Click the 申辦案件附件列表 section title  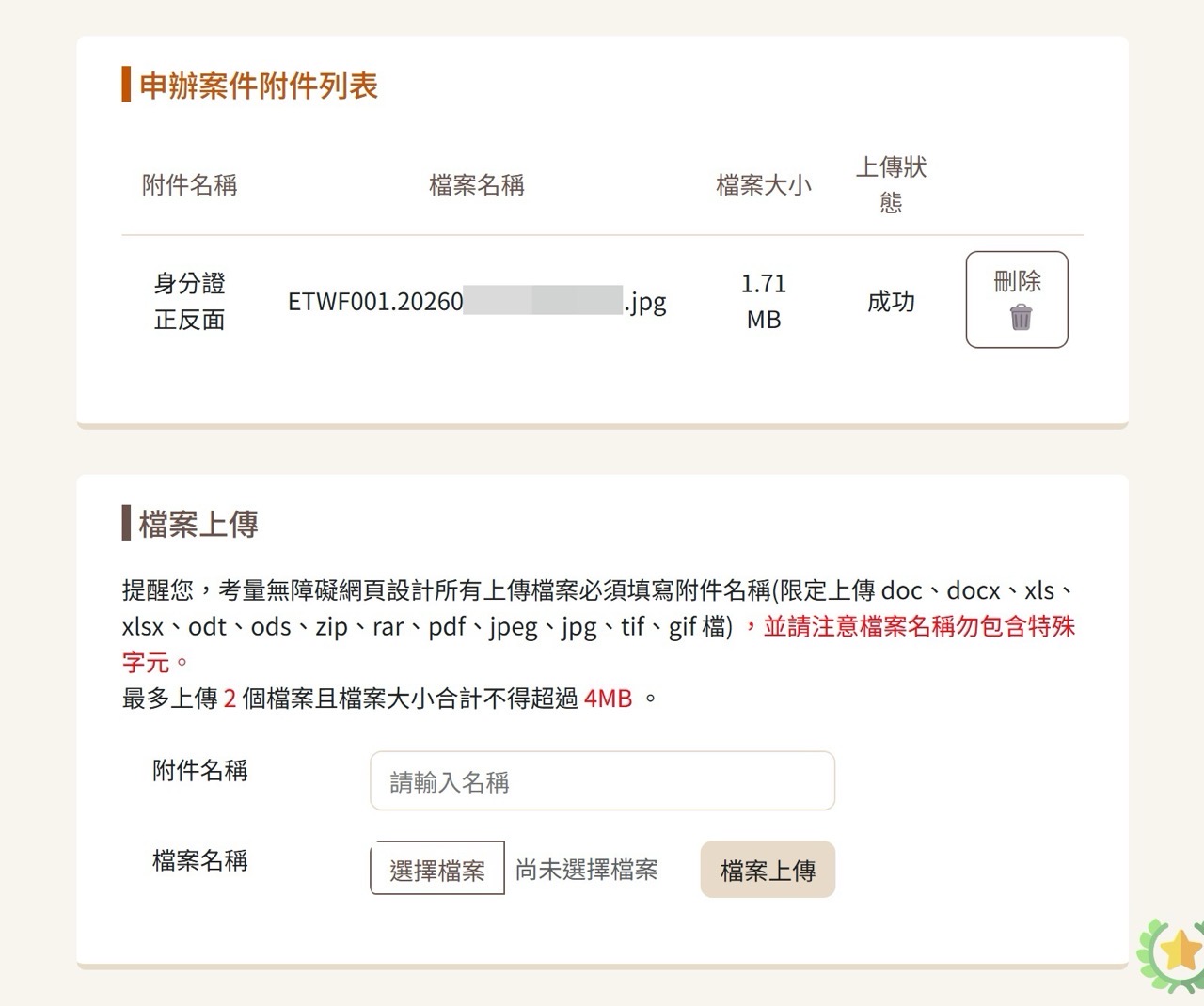tap(258, 86)
